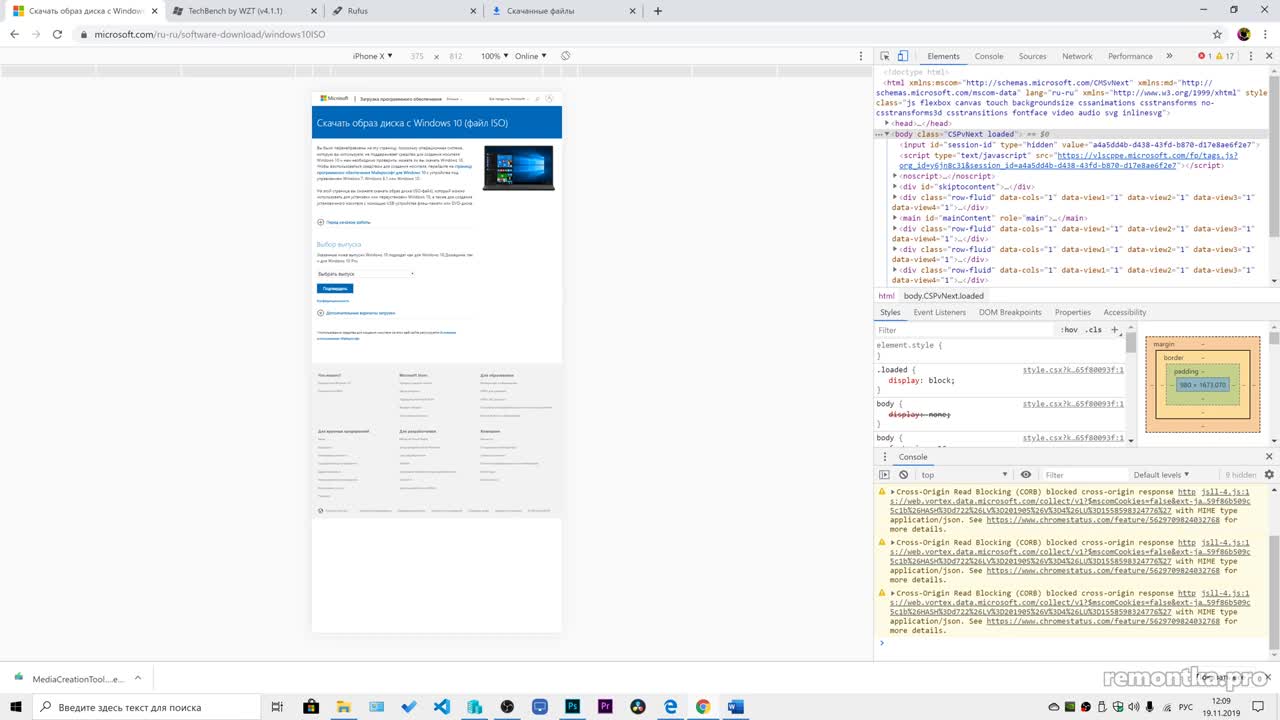Expand the head element node

click(888, 123)
